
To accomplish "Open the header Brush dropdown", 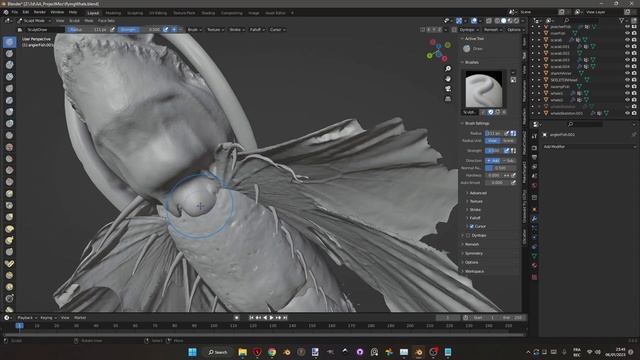I will click(x=194, y=30).
